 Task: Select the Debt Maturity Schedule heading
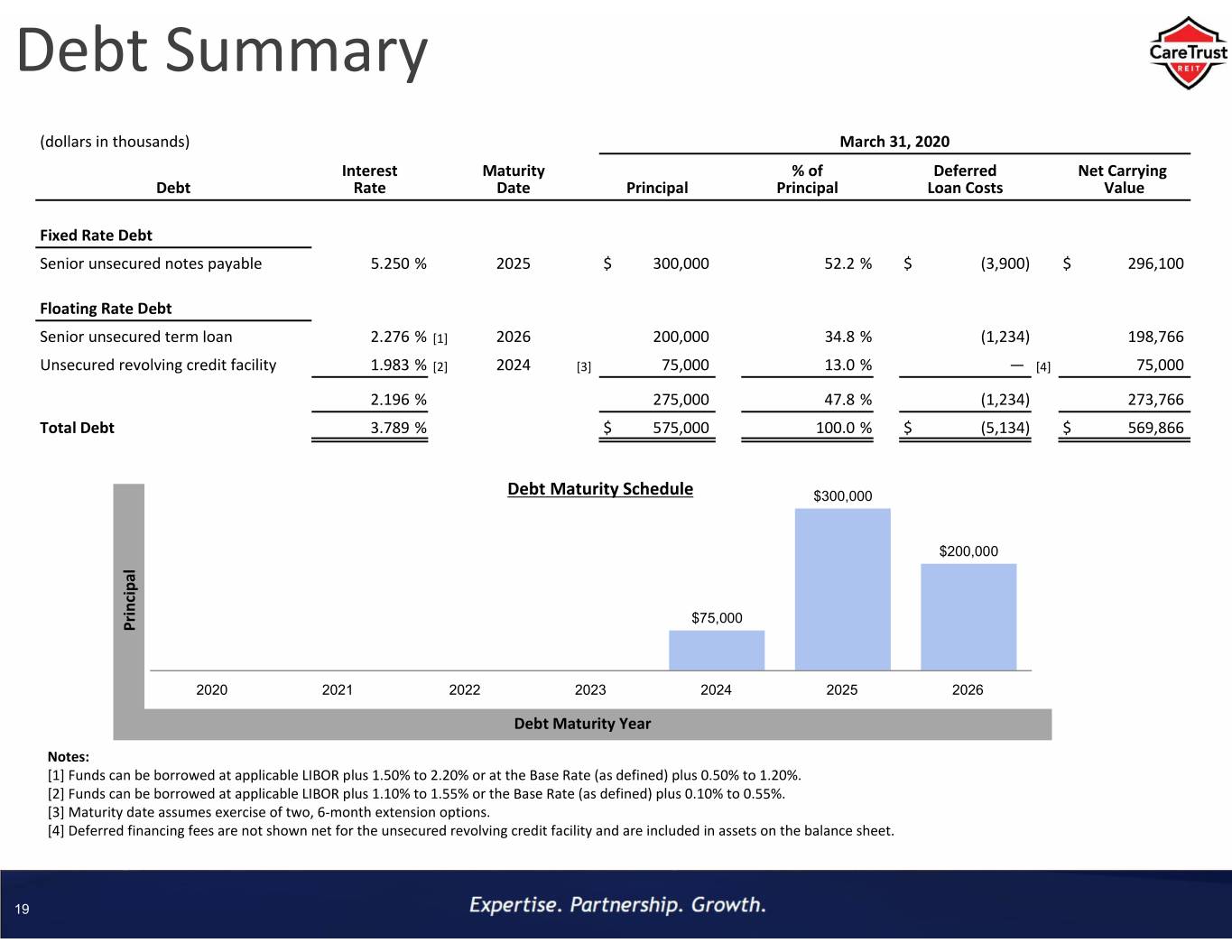click(x=600, y=489)
